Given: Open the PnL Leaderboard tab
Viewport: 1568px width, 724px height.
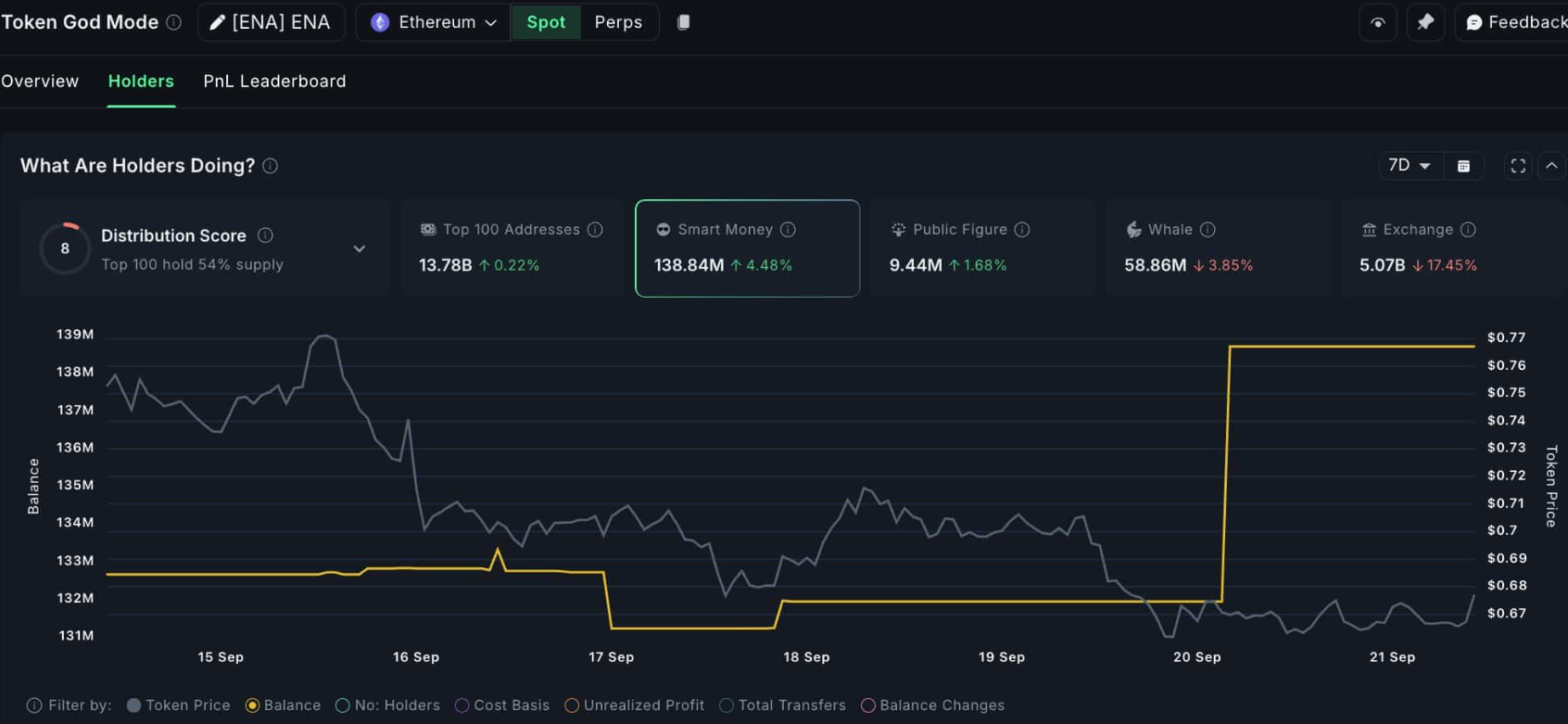Looking at the screenshot, I should coord(274,82).
